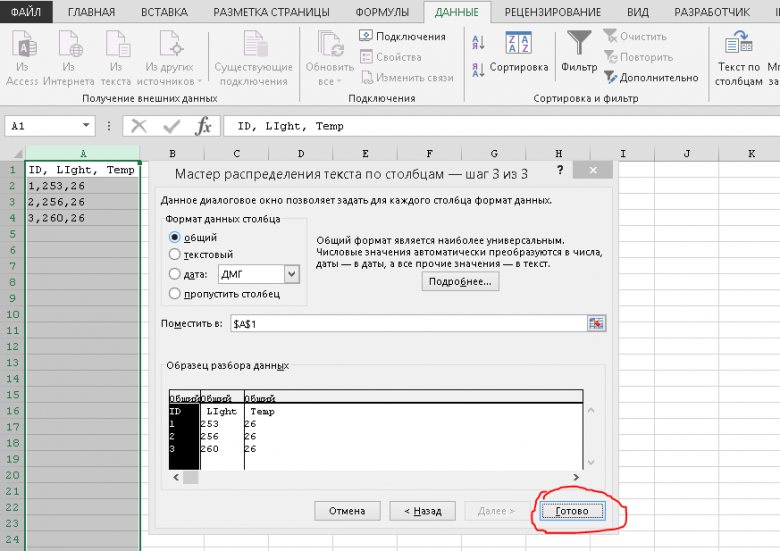Select row 10 header

click(12, 314)
